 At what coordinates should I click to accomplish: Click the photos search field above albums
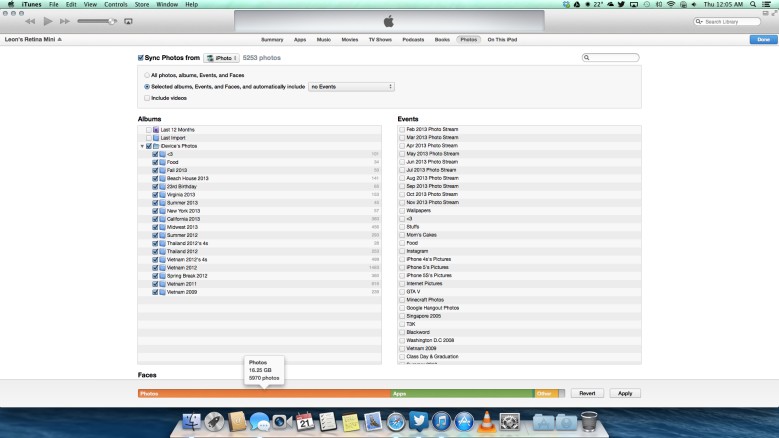(611, 58)
